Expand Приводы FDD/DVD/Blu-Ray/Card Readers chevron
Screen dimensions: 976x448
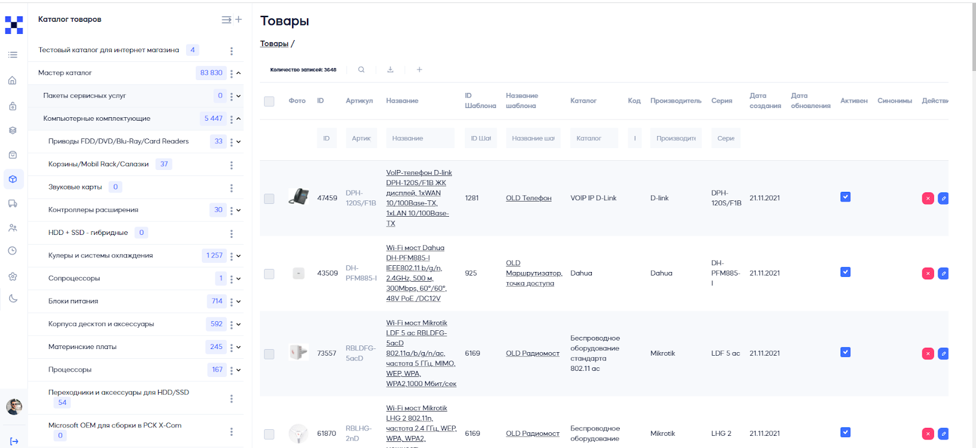coord(239,142)
